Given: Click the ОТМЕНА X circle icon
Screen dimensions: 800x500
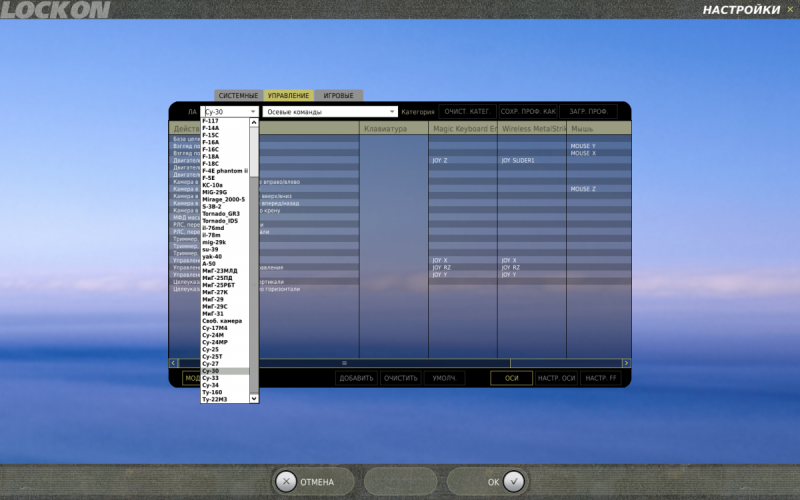Looking at the screenshot, I should [x=286, y=481].
